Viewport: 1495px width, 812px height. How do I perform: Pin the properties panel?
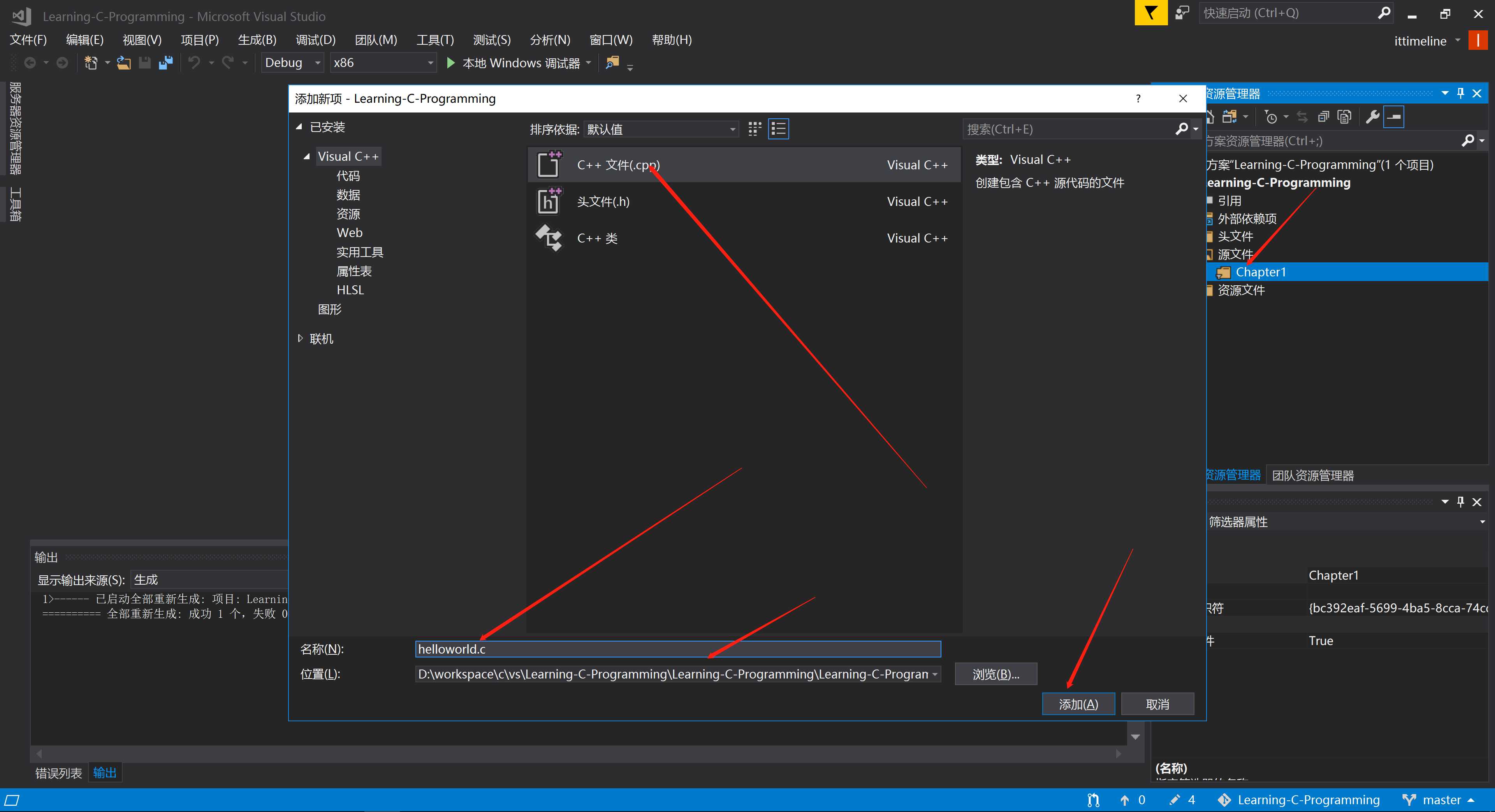pyautogui.click(x=1461, y=501)
